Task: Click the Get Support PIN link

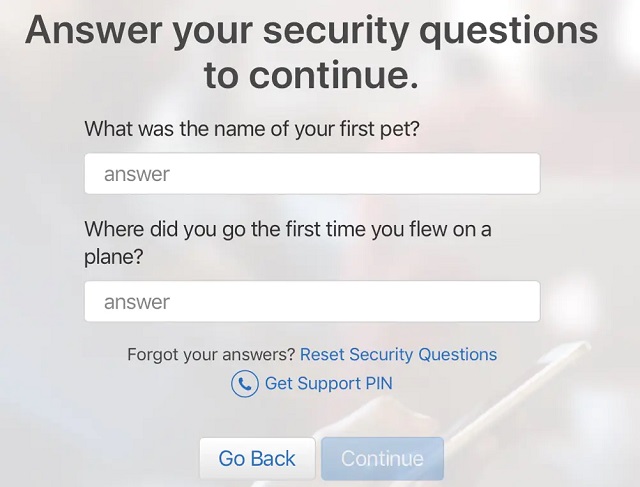Action: tap(328, 384)
